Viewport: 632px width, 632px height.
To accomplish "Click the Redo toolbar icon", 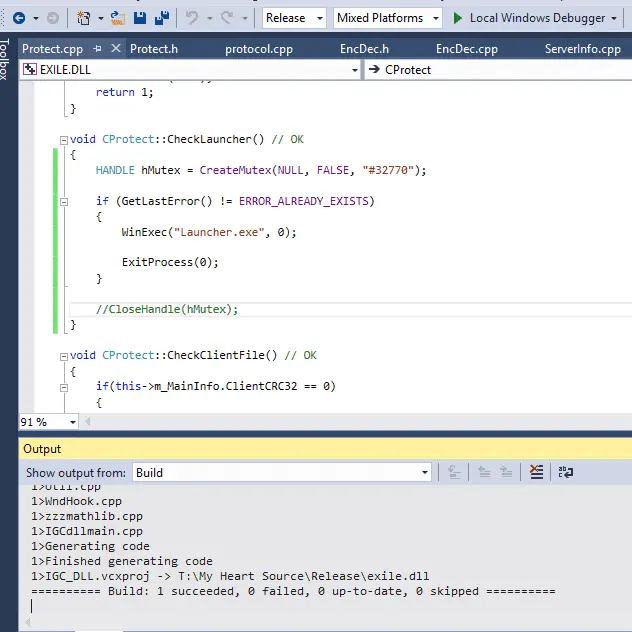I will (227, 18).
